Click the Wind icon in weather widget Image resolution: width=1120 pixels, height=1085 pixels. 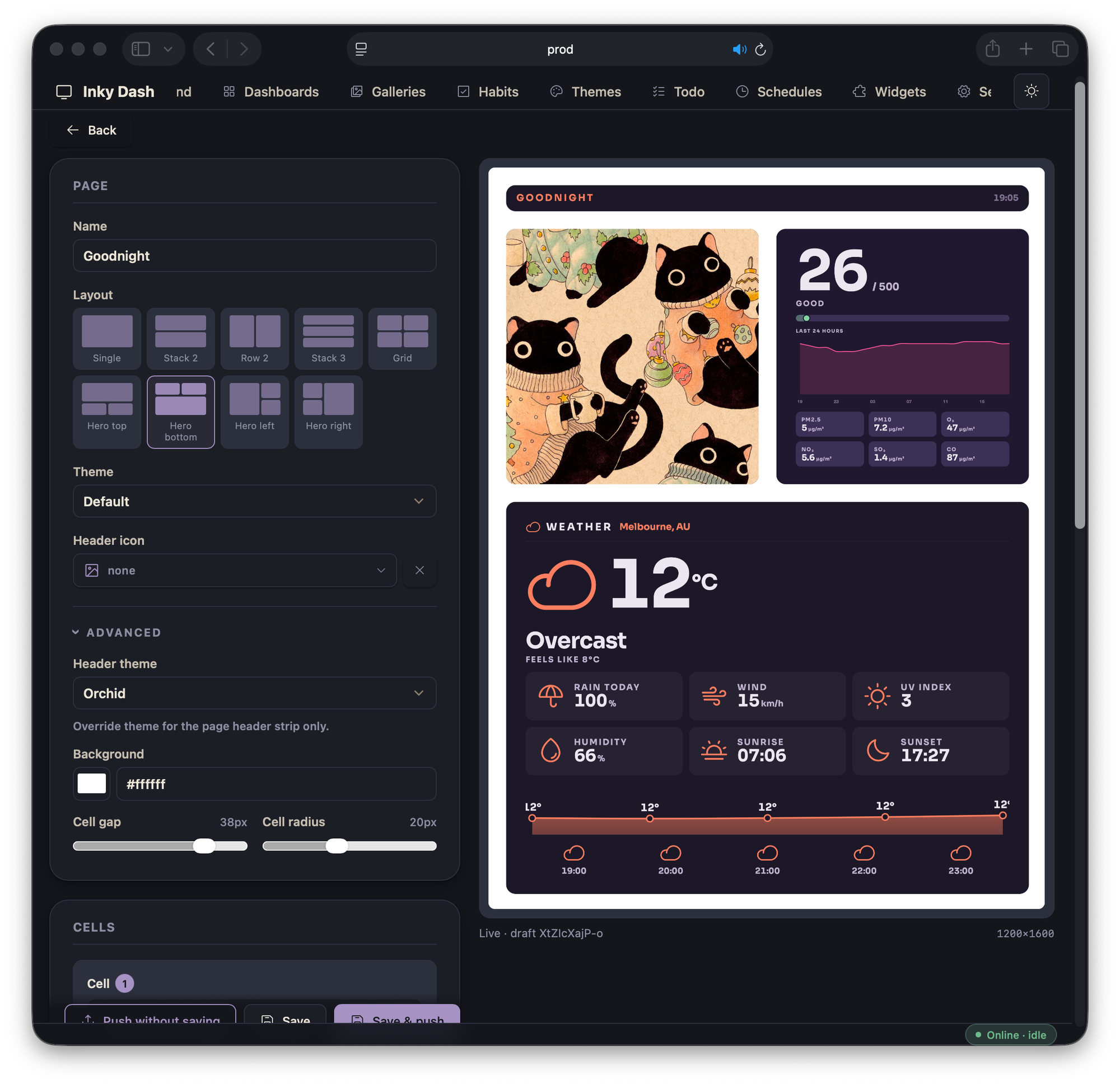715,696
